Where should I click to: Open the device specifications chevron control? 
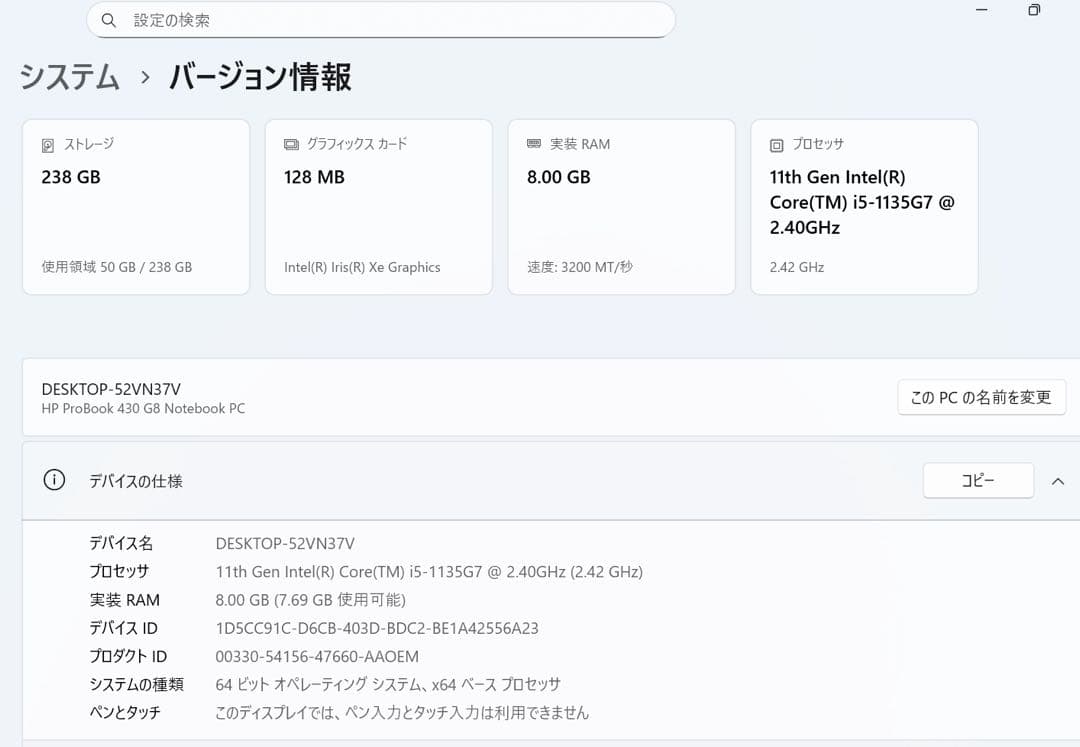click(x=1058, y=481)
